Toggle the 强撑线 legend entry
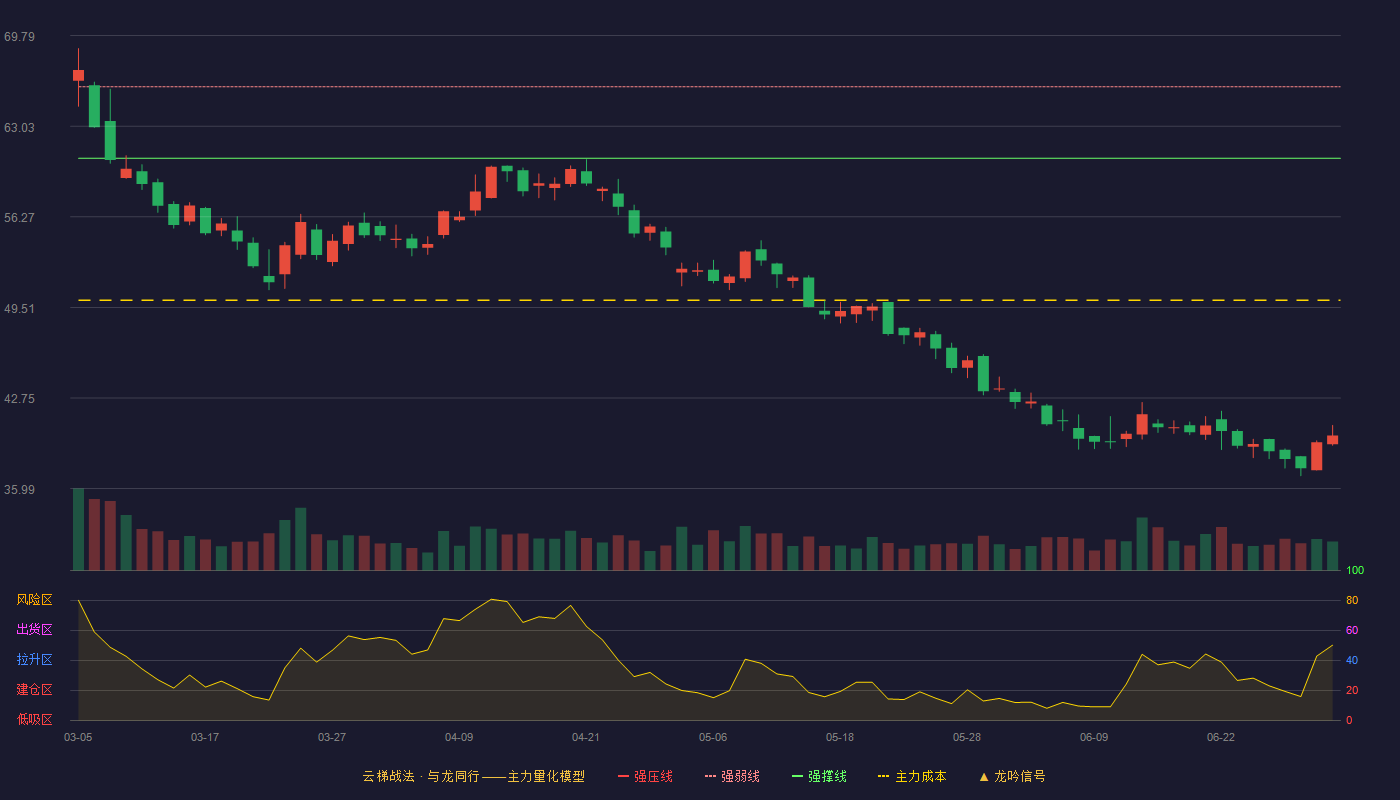Image resolution: width=1400 pixels, height=800 pixels. (x=819, y=776)
